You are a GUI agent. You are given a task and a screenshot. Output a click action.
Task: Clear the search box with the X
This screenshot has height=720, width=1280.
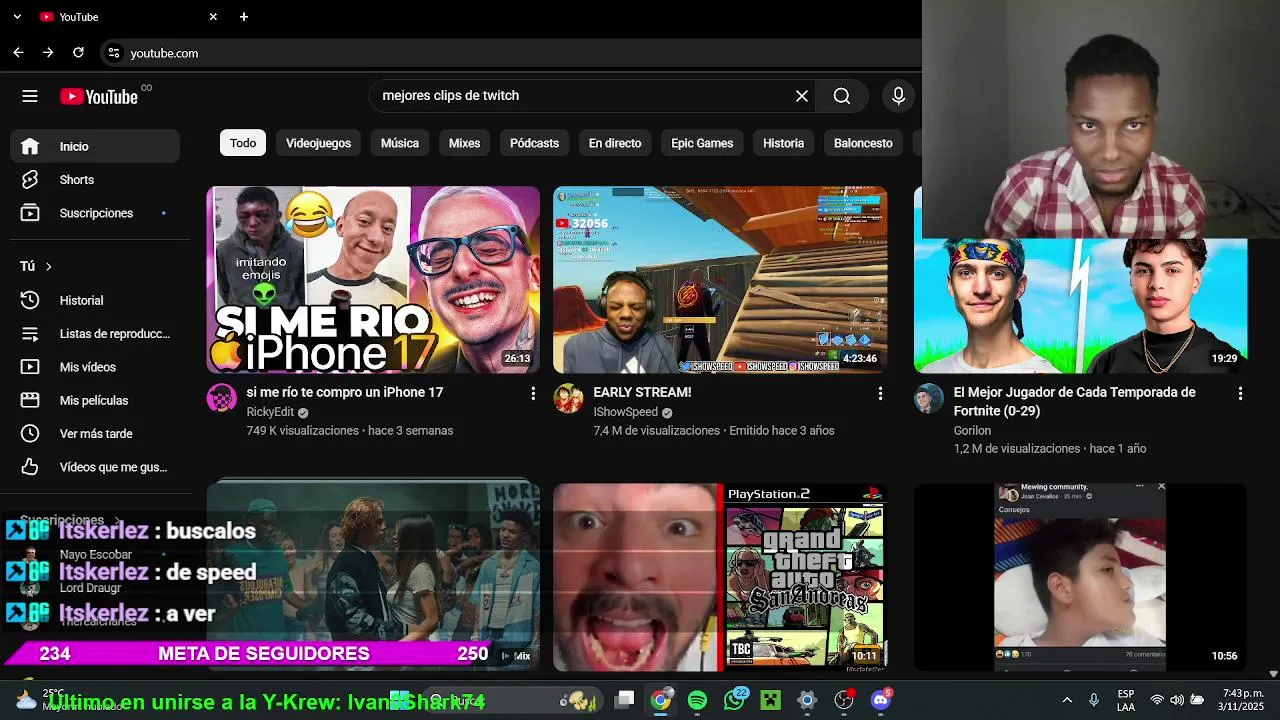(x=802, y=96)
